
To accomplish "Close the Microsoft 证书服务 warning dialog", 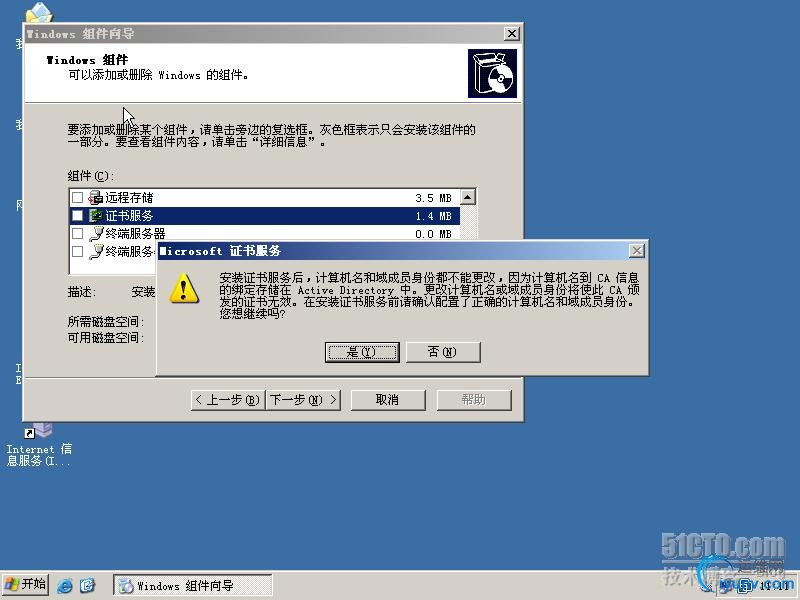I will pyautogui.click(x=636, y=251).
